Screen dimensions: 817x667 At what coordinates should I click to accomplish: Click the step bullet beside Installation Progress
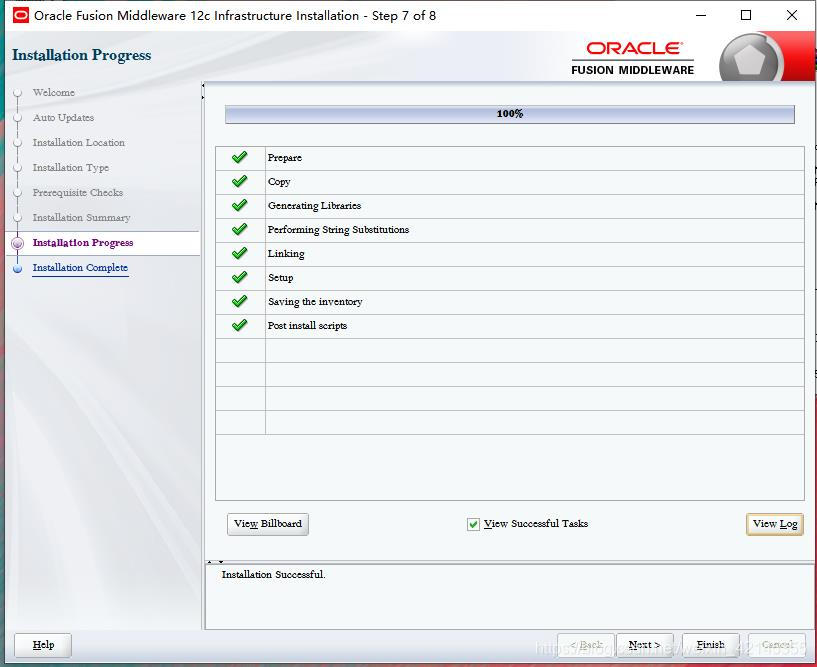point(18,243)
